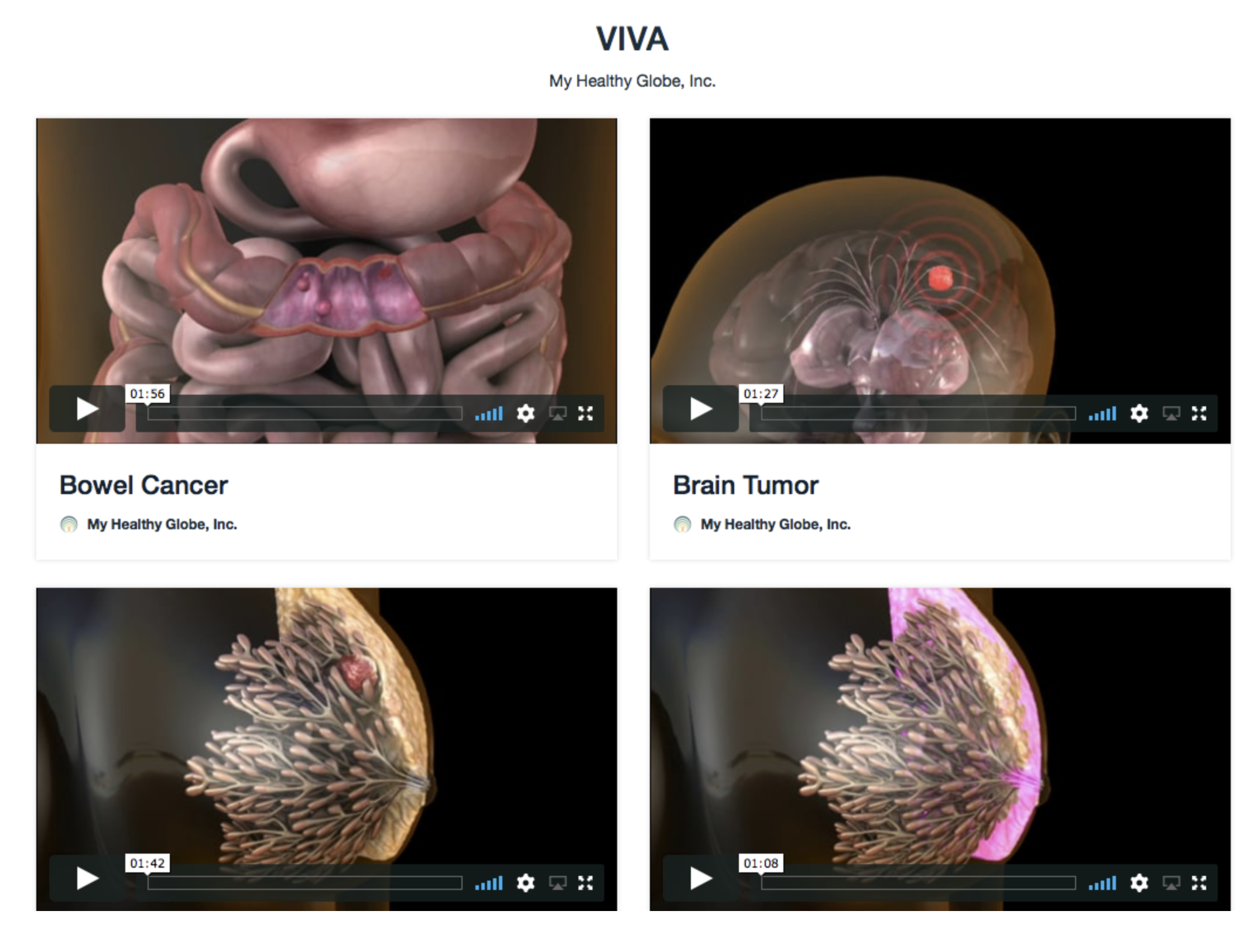Screen dimensions: 1260x952
Task: Open settings gear on Brain Tumor video
Action: tap(1139, 413)
